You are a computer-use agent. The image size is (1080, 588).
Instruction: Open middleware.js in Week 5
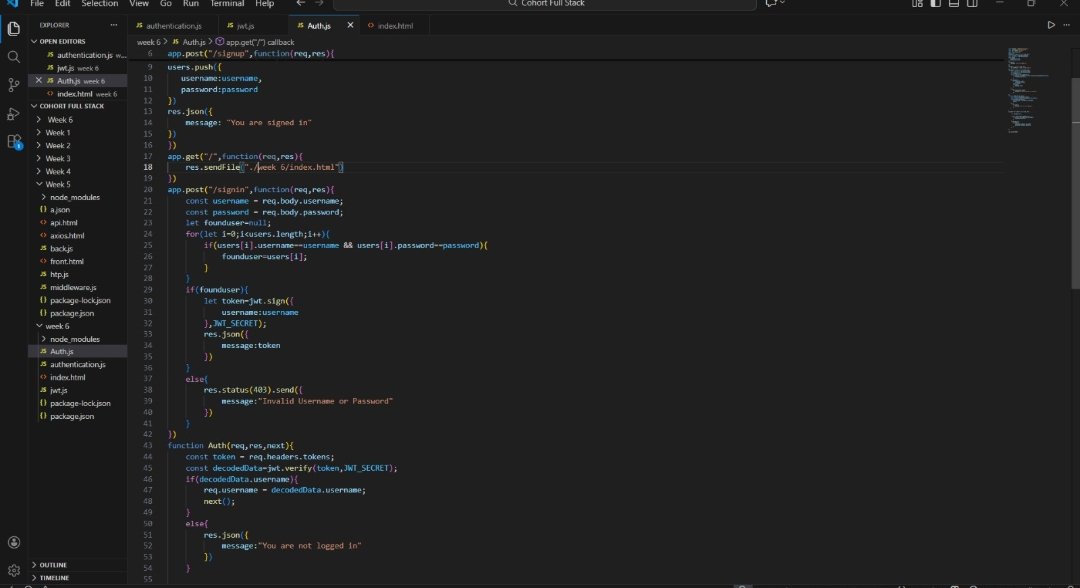coord(73,287)
